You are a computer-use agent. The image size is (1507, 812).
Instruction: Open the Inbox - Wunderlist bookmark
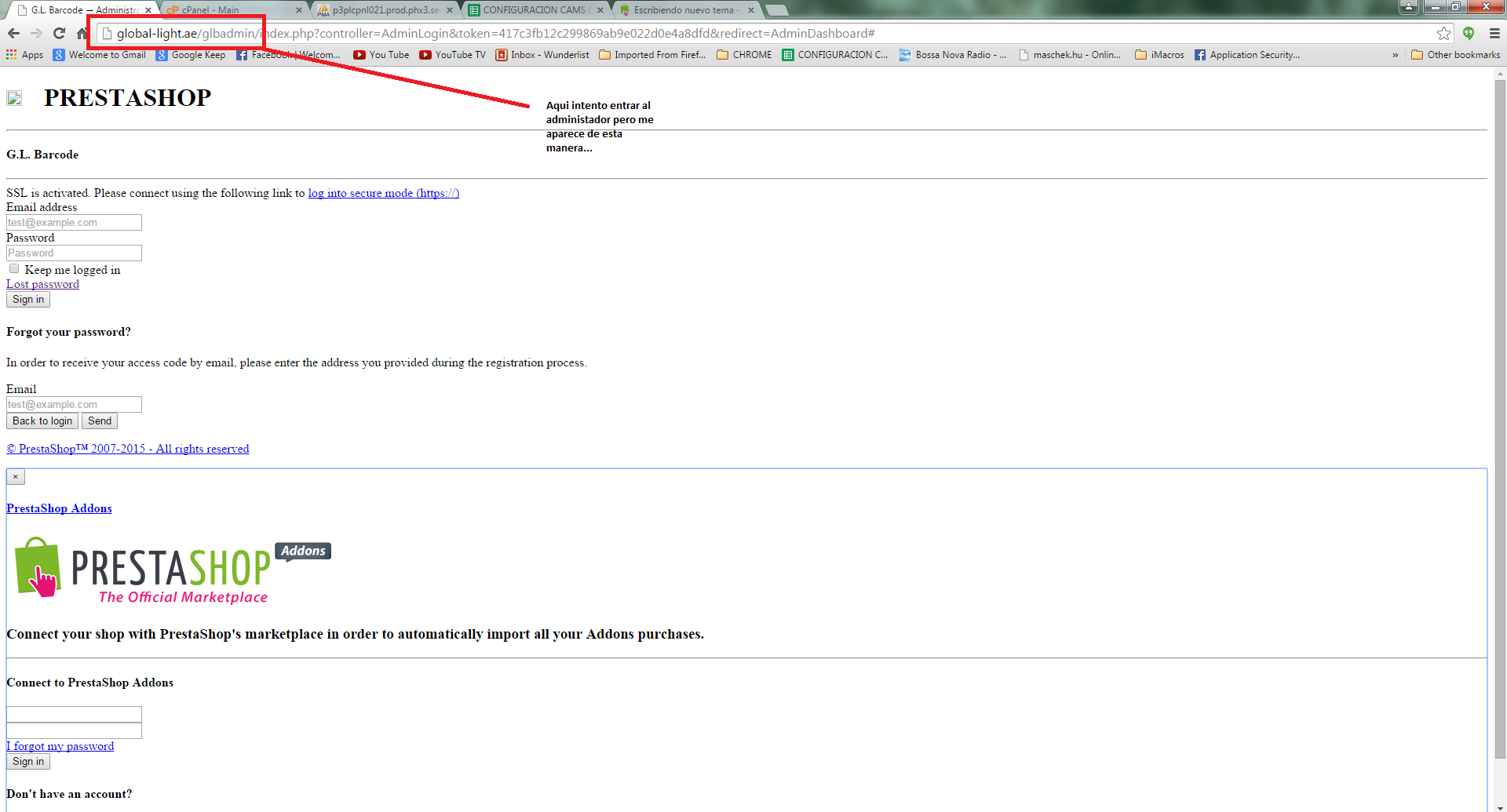[x=542, y=55]
